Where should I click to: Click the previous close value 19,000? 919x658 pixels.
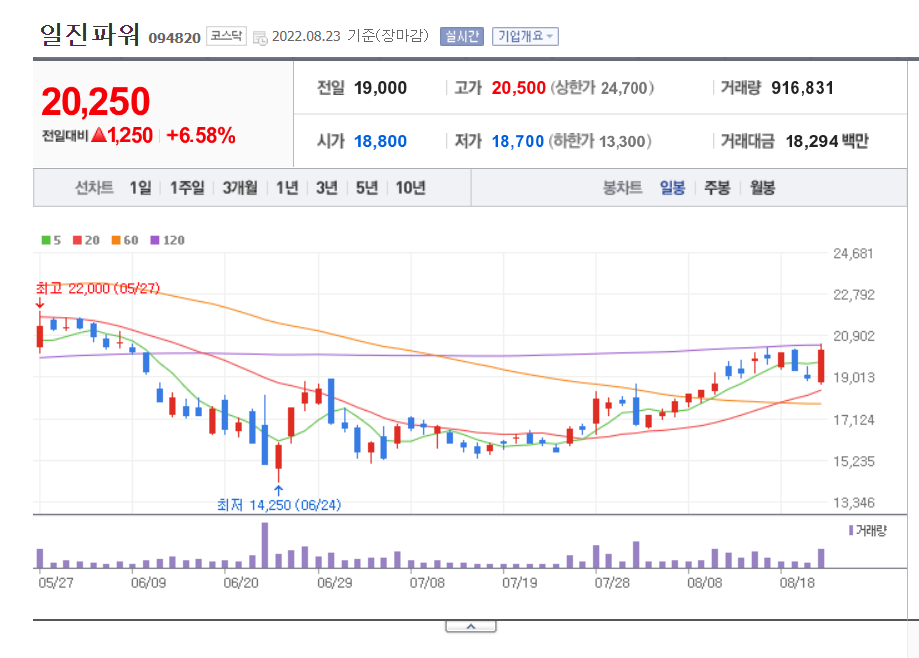(380, 88)
